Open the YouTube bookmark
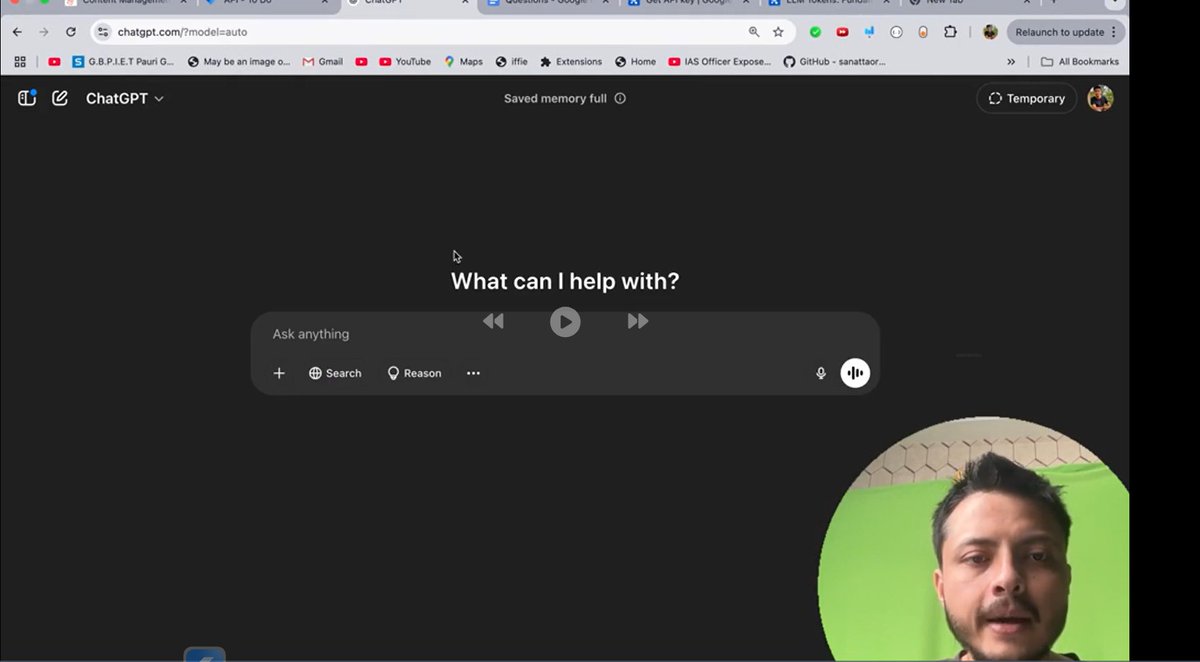This screenshot has height=662, width=1200. [405, 62]
